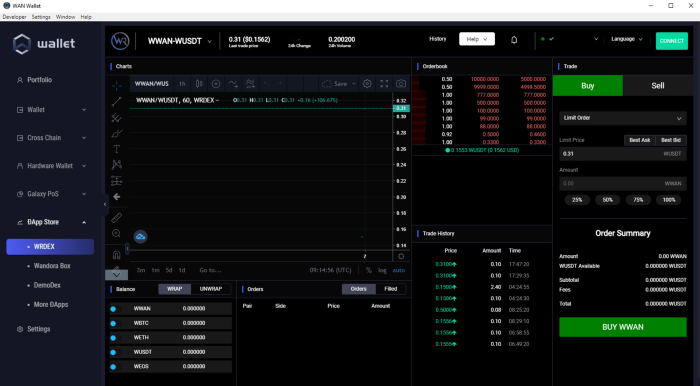Image resolution: width=700 pixels, height=386 pixels.
Task: Redo chart action
Action: (x=279, y=83)
